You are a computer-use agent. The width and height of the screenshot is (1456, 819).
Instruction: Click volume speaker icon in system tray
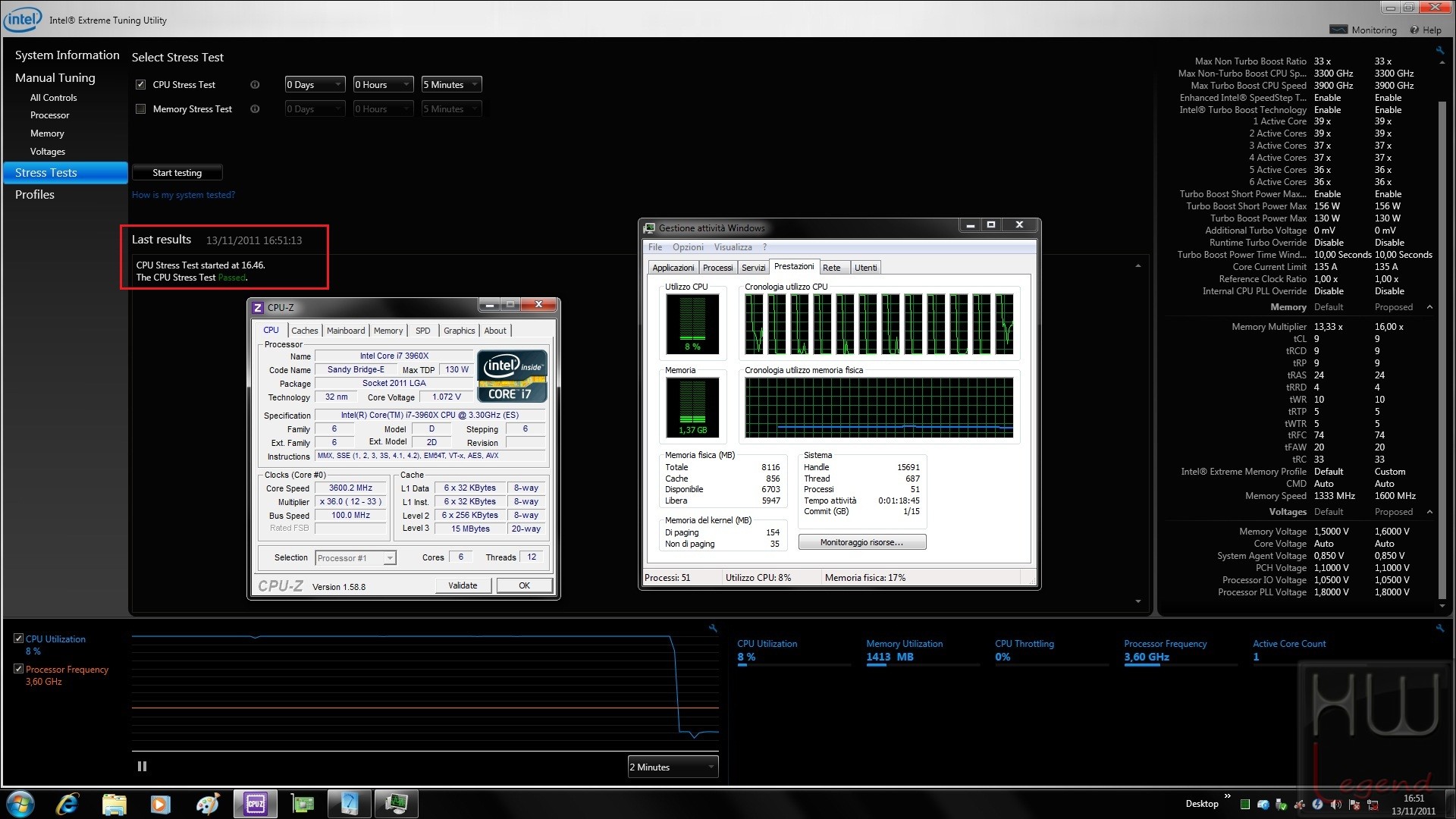[1335, 805]
